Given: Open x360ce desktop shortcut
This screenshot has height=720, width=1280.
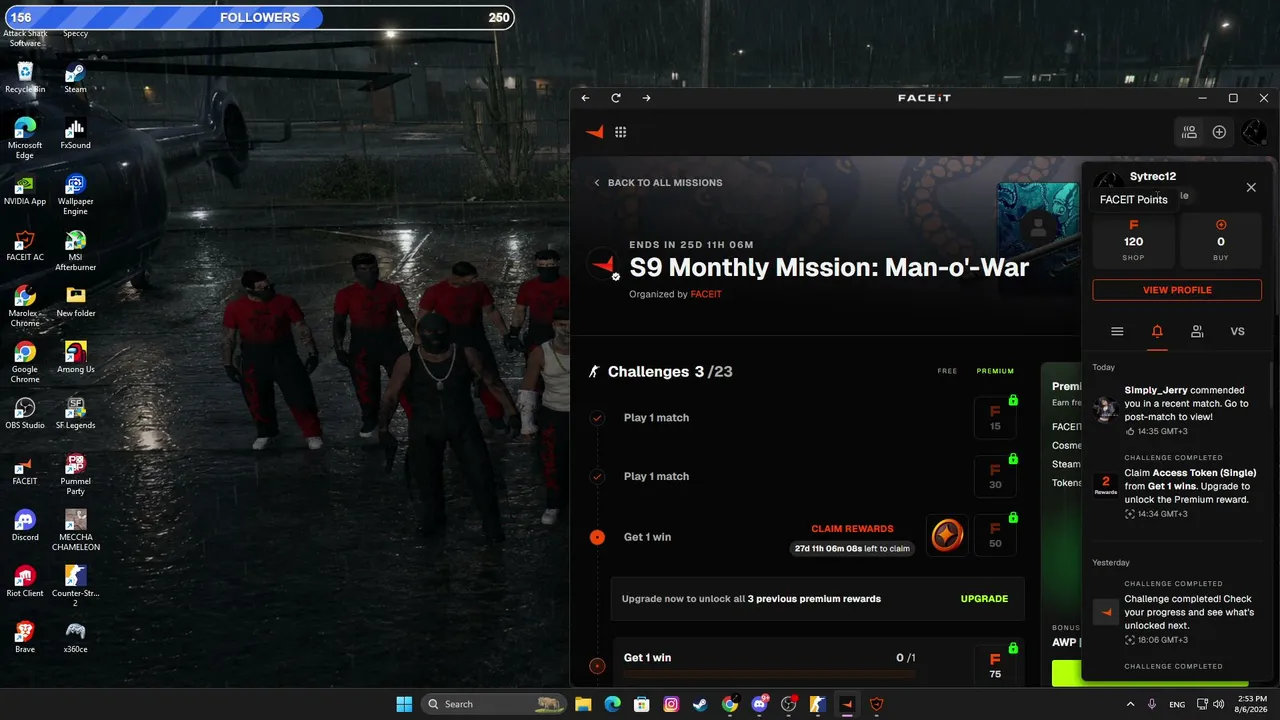Looking at the screenshot, I should click(x=75, y=638).
